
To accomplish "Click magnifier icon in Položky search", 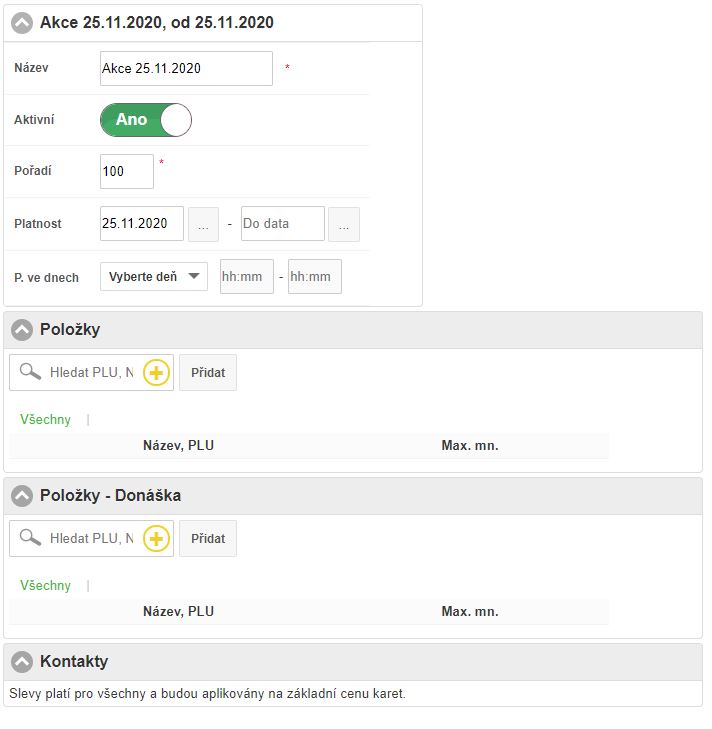I will tap(31, 373).
